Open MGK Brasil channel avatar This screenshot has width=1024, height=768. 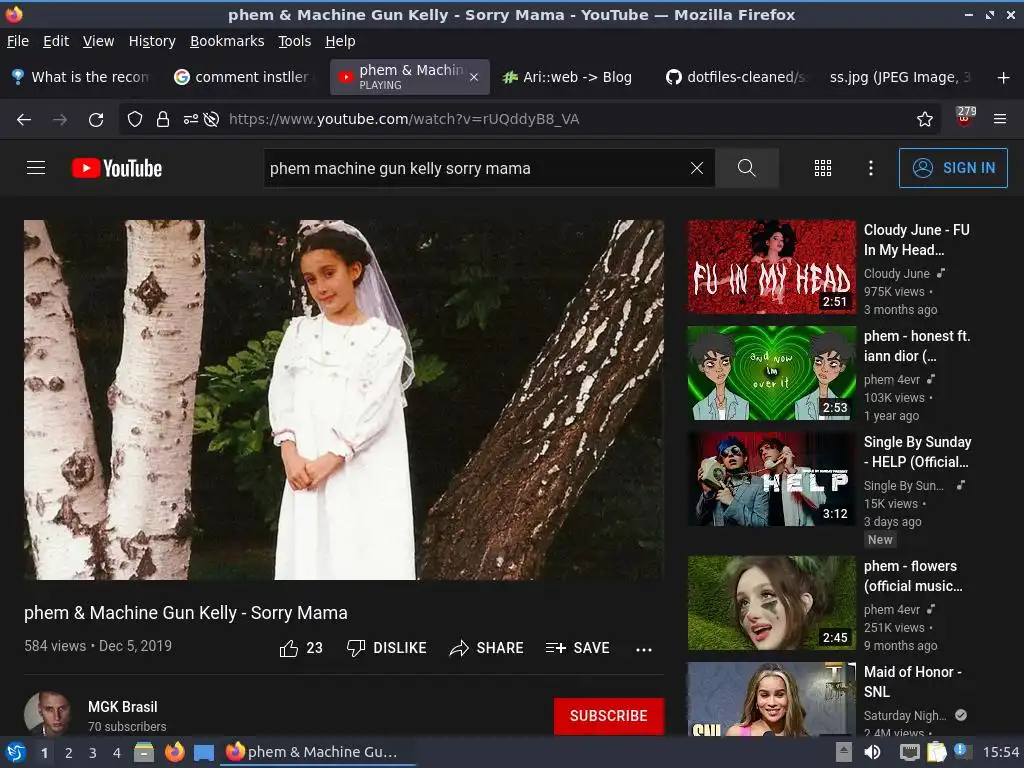pyautogui.click(x=48, y=714)
